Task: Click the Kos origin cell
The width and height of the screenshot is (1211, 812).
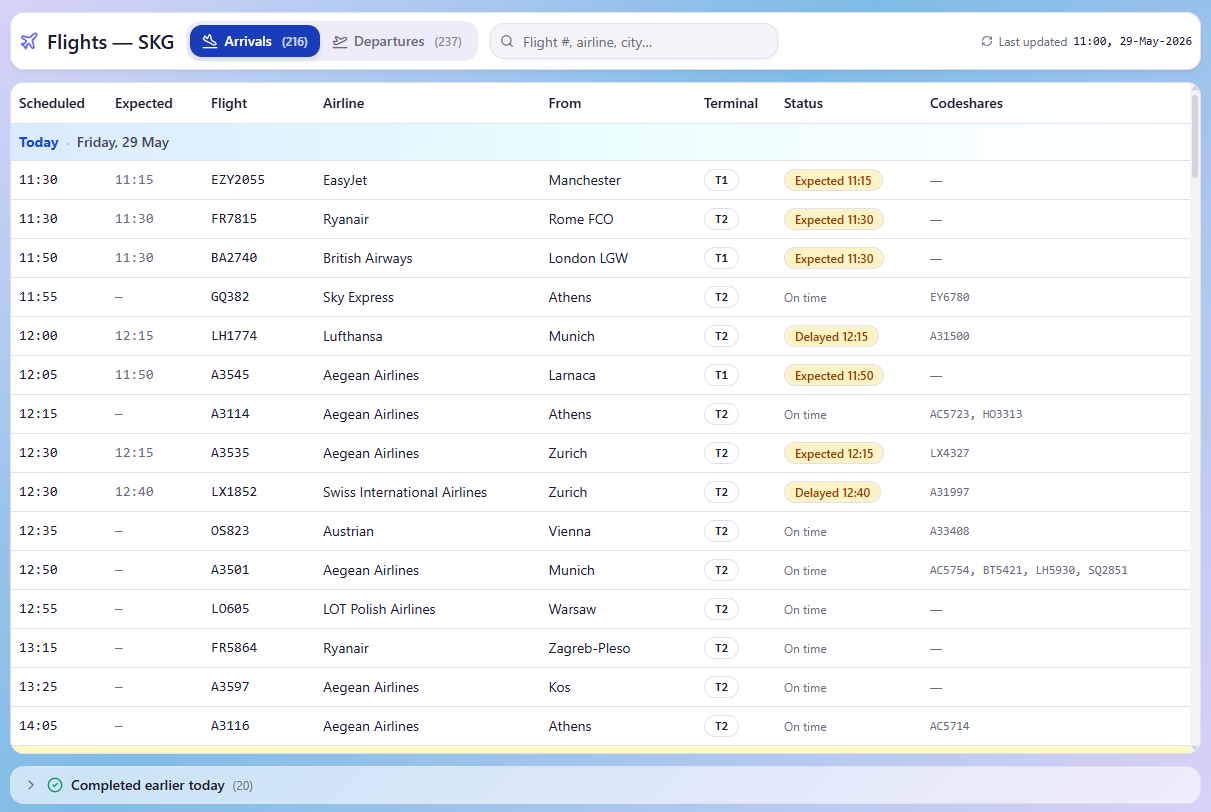Action: 560,687
